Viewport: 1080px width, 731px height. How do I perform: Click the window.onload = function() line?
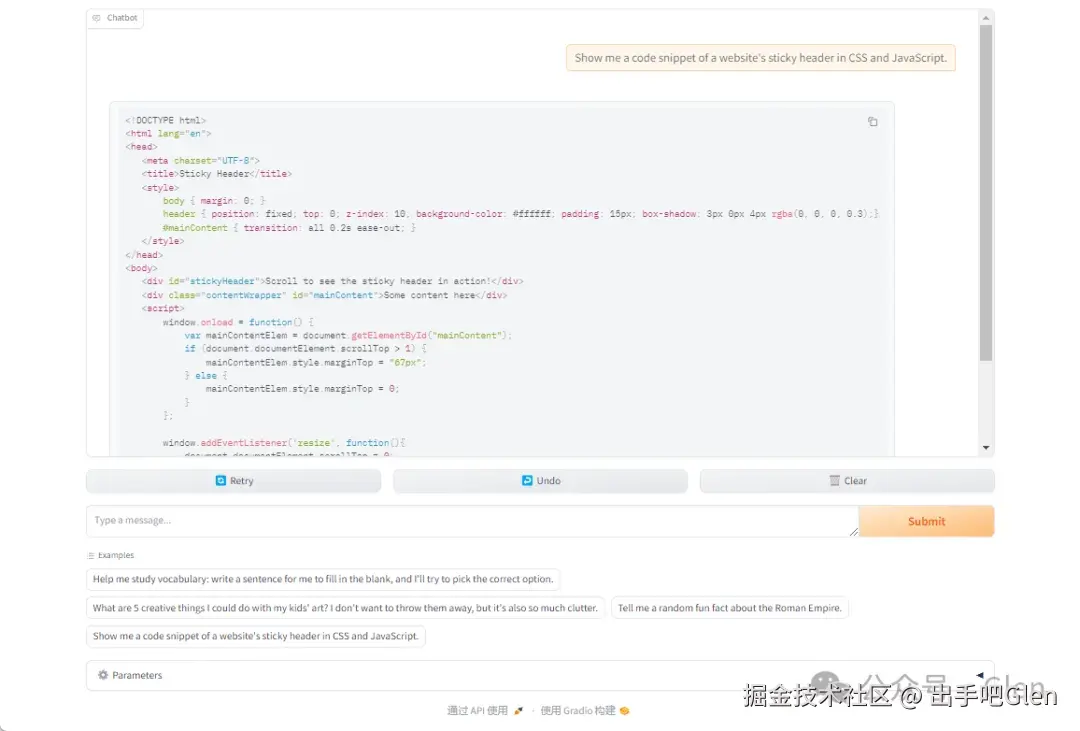(238, 322)
